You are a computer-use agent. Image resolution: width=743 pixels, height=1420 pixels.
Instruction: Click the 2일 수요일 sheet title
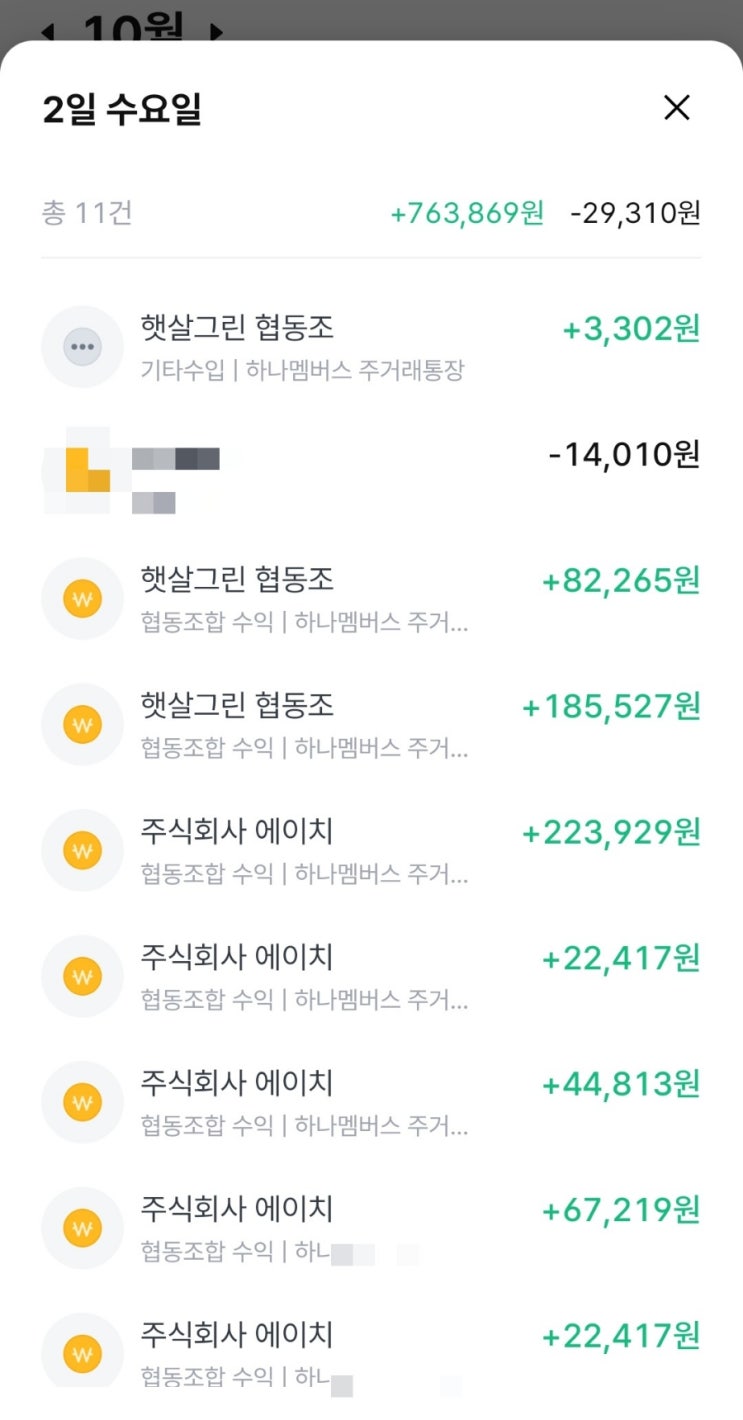coord(122,110)
